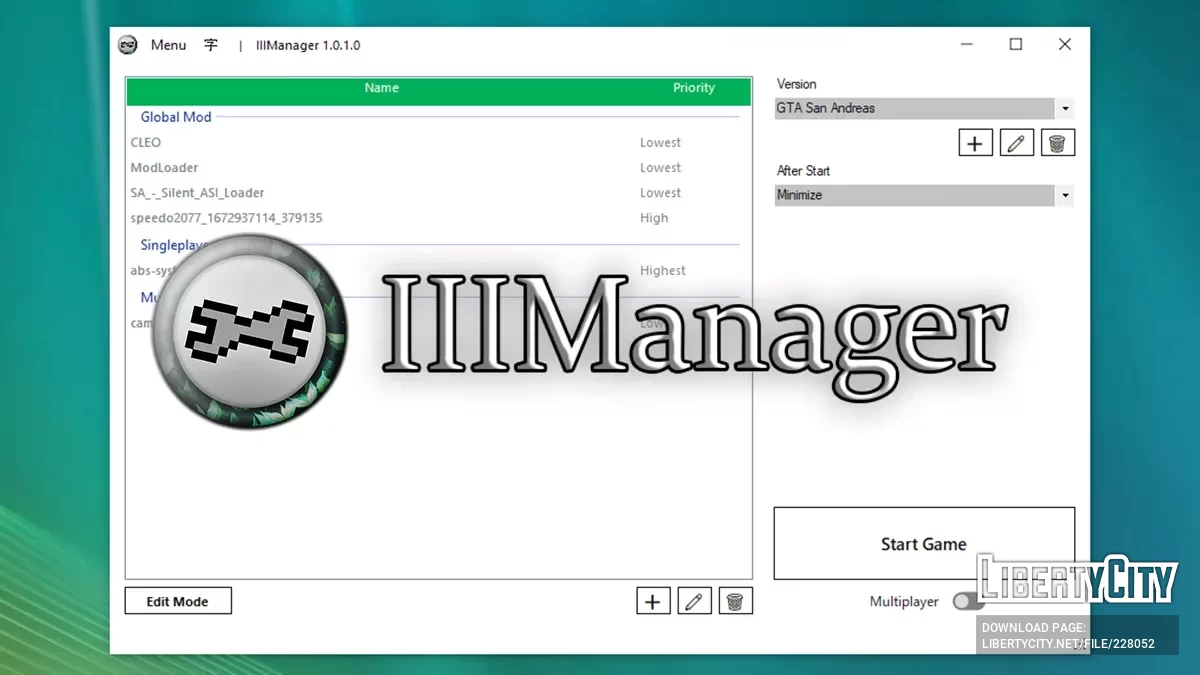The image size is (1200, 675).
Task: Click the plus icon to add a new mod
Action: [x=653, y=600]
